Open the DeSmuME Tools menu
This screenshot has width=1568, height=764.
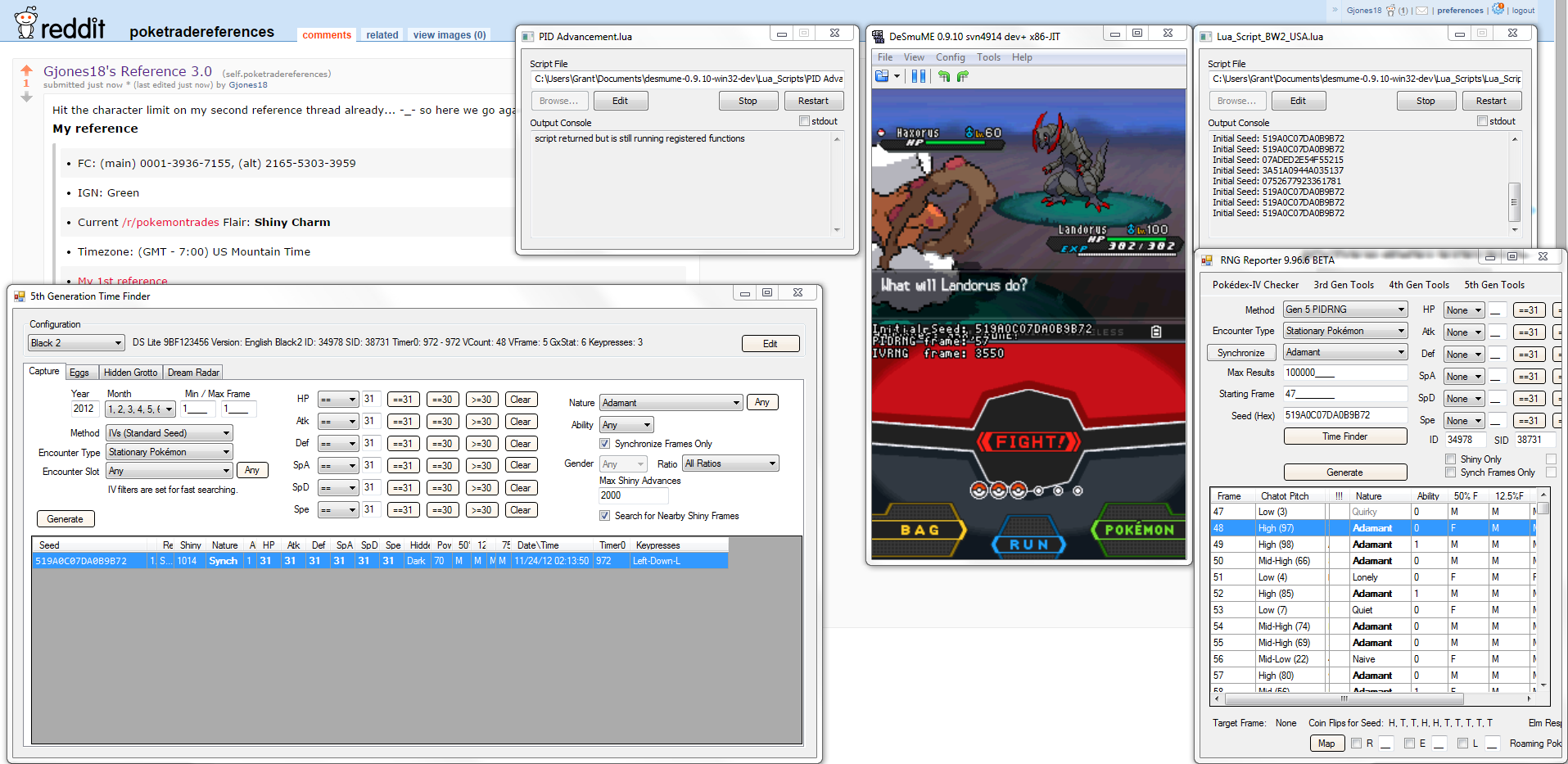pos(988,57)
